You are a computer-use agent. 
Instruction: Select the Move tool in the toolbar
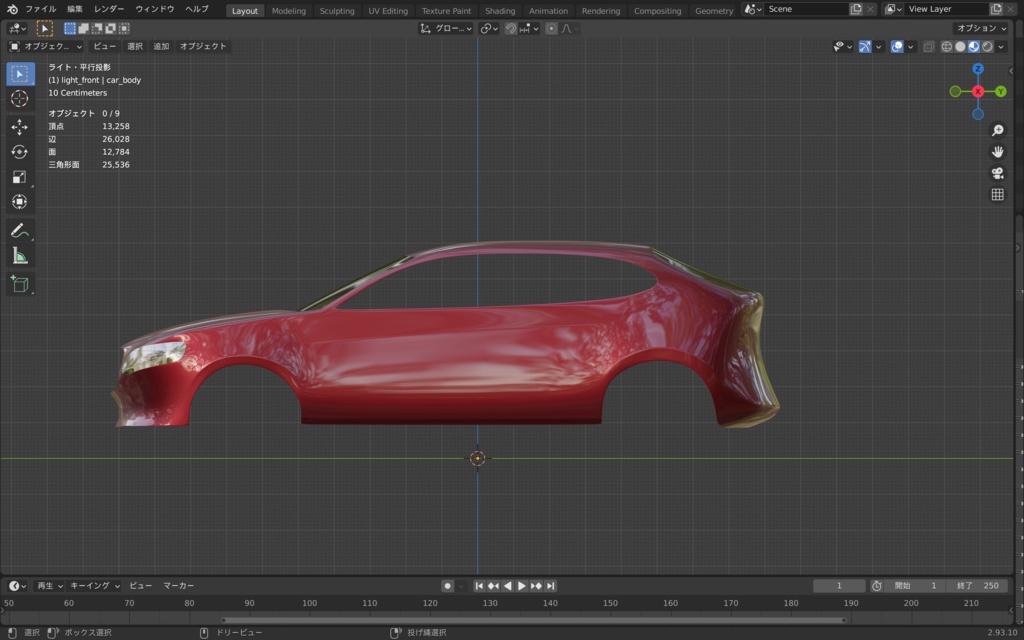click(x=20, y=128)
